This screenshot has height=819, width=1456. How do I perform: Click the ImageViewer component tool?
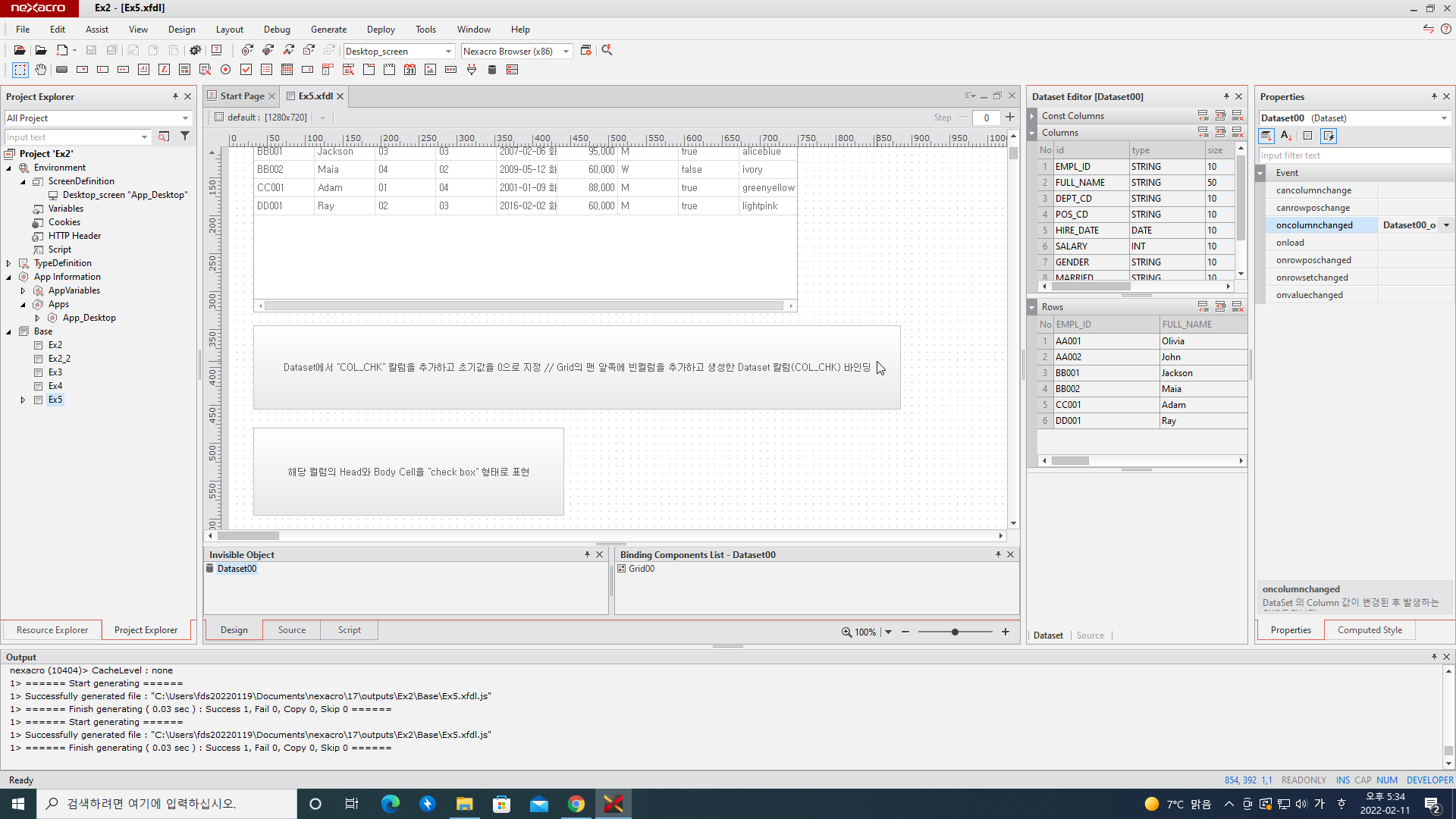click(x=430, y=70)
